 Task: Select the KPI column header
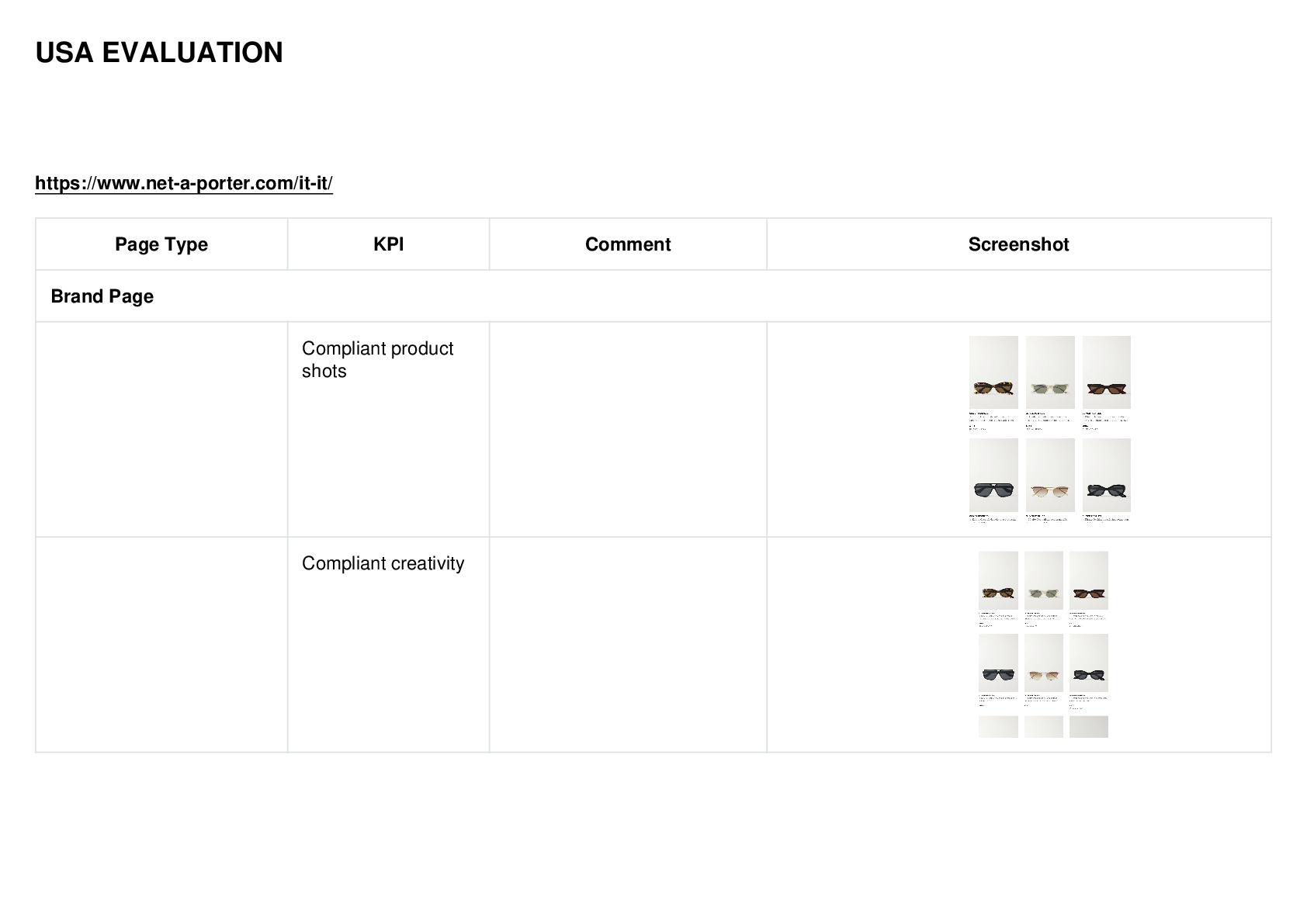point(388,244)
